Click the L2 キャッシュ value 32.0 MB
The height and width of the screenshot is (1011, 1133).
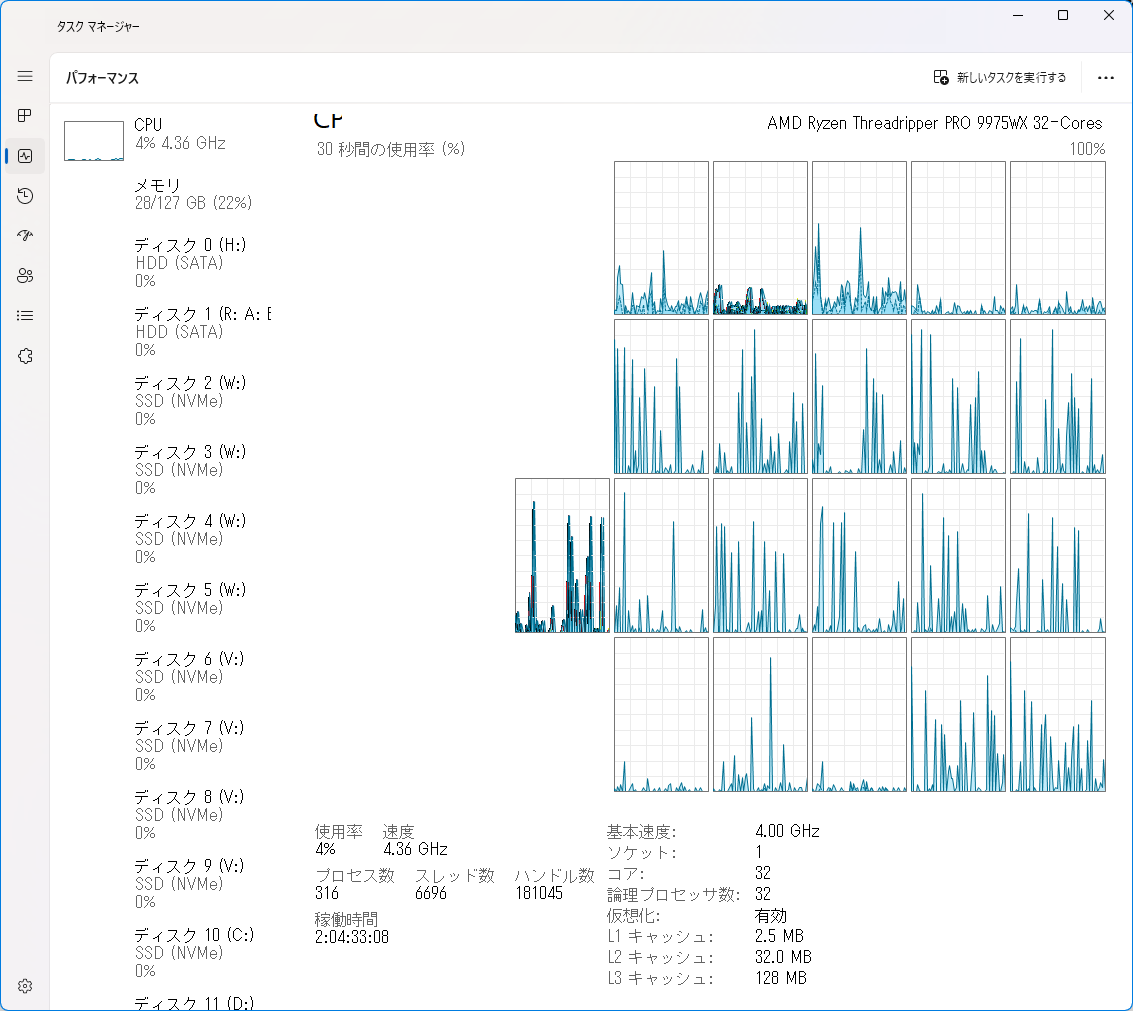tap(783, 957)
